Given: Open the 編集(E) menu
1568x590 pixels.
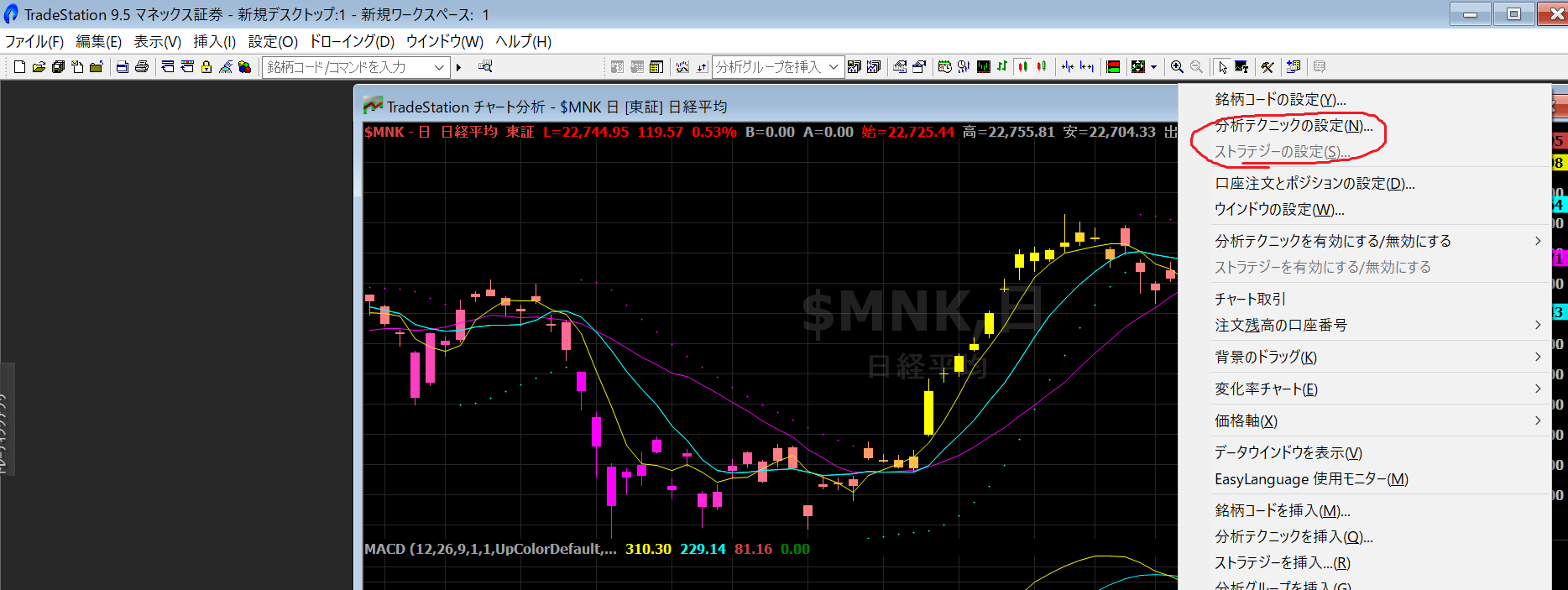Looking at the screenshot, I should [x=99, y=41].
